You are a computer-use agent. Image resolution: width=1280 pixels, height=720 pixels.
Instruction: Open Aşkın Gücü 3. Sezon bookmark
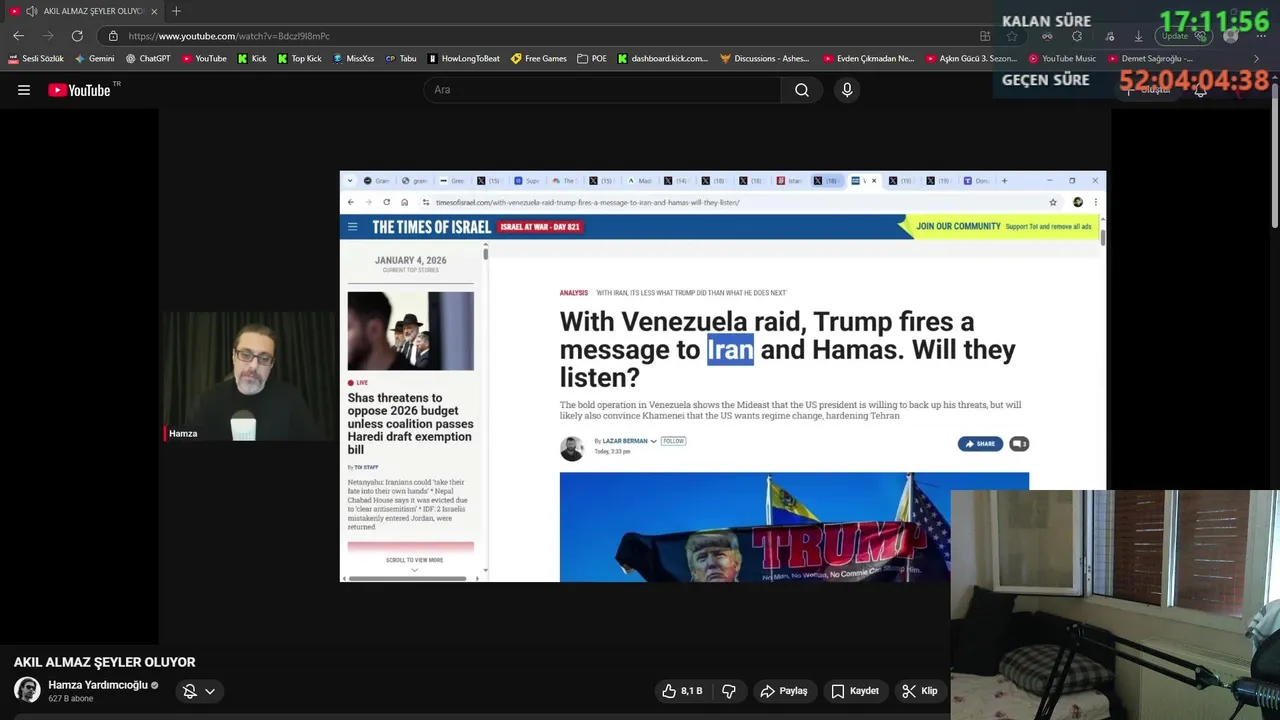(971, 59)
